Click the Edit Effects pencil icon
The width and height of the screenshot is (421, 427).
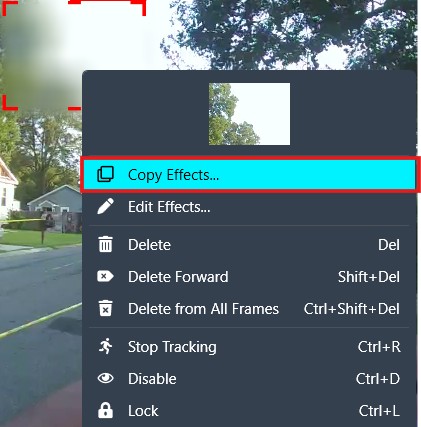[105, 206]
